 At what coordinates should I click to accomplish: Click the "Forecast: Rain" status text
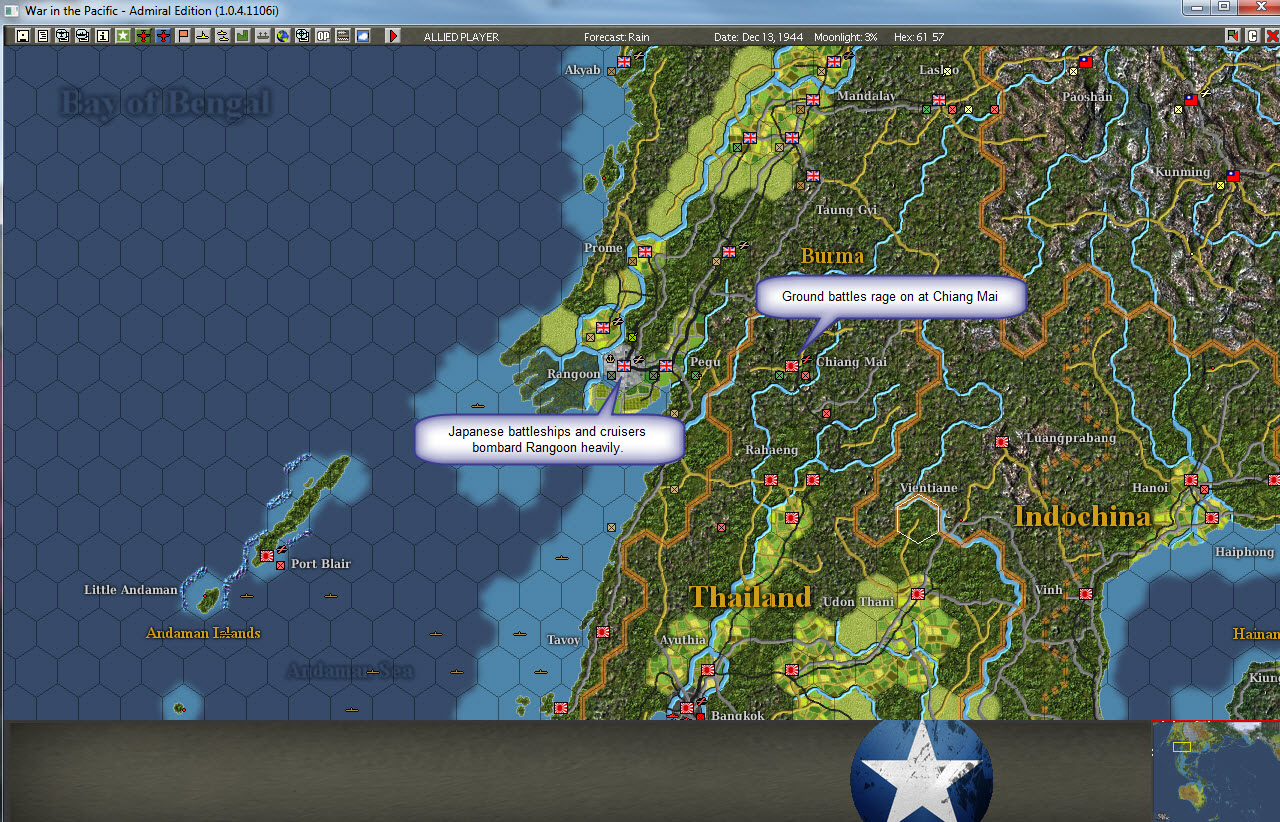(617, 37)
